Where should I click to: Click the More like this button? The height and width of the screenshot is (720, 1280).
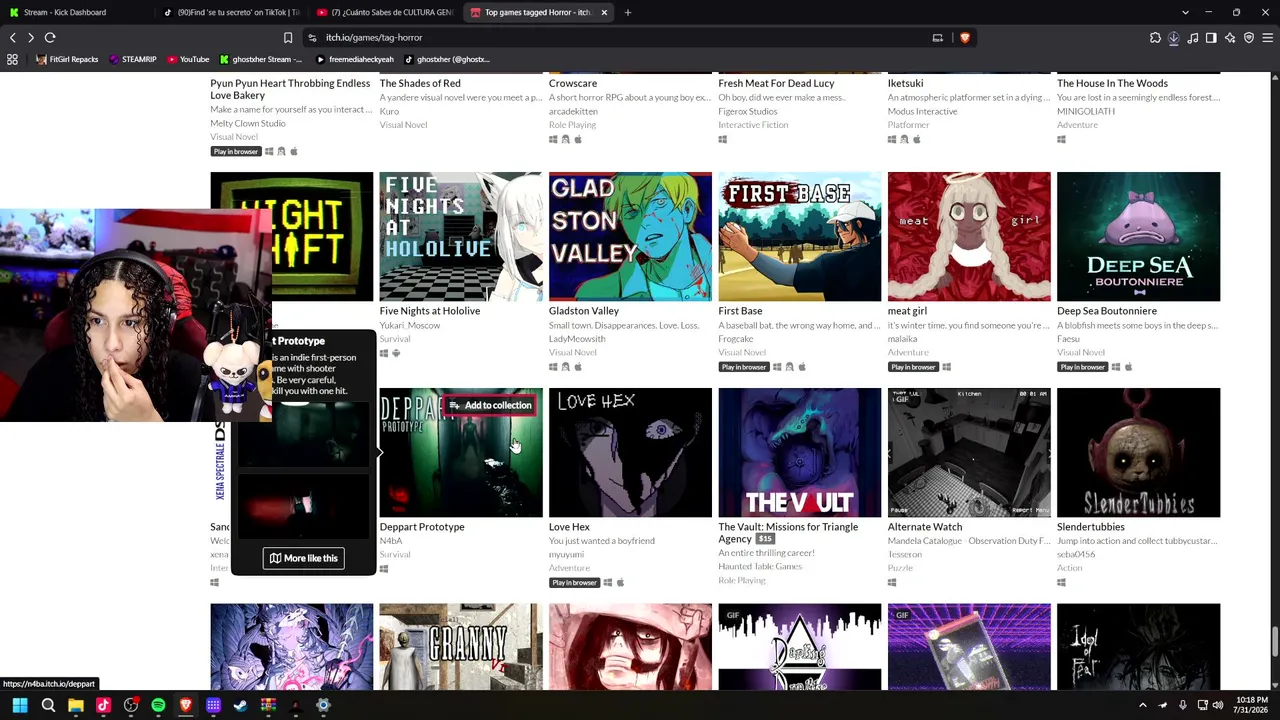point(303,558)
